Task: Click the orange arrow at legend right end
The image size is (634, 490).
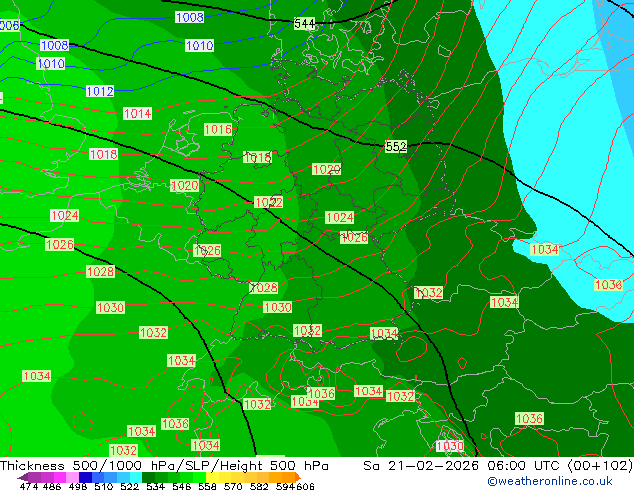Action: [298, 477]
